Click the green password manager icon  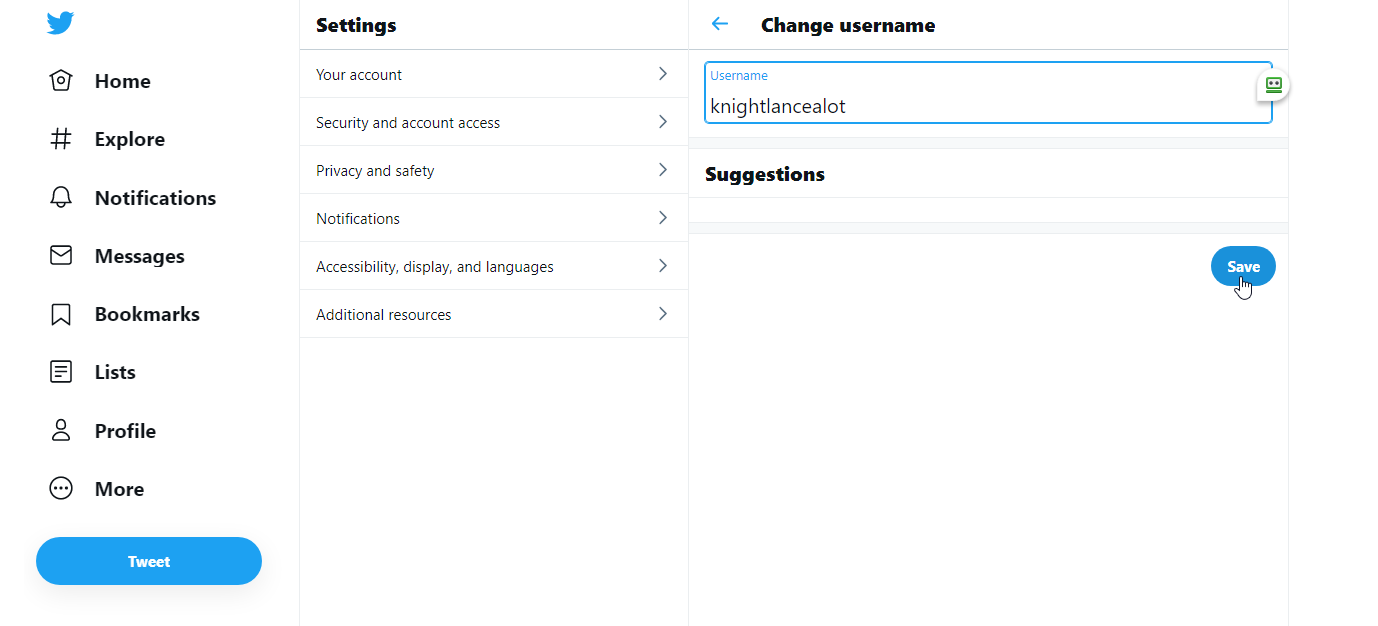(1273, 85)
